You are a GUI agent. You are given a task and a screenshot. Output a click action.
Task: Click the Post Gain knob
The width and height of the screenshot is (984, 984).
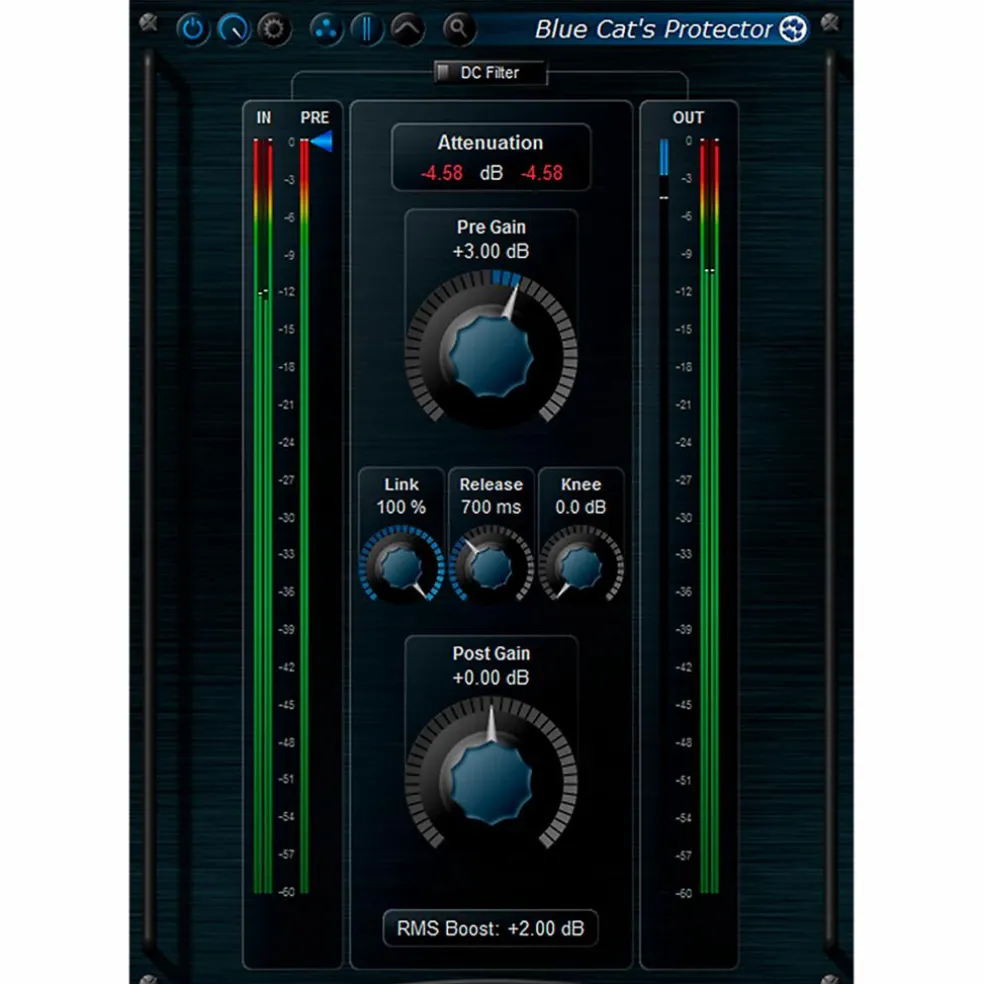pyautogui.click(x=491, y=781)
